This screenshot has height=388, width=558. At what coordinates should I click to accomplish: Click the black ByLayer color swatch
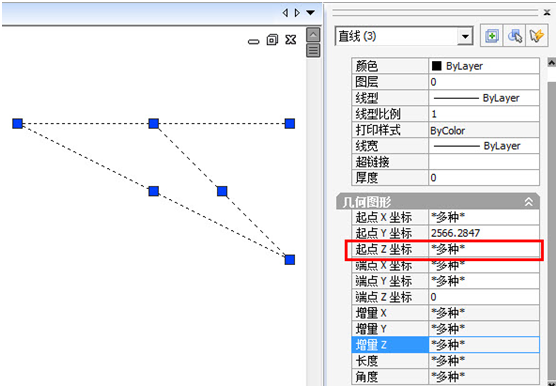(436, 66)
